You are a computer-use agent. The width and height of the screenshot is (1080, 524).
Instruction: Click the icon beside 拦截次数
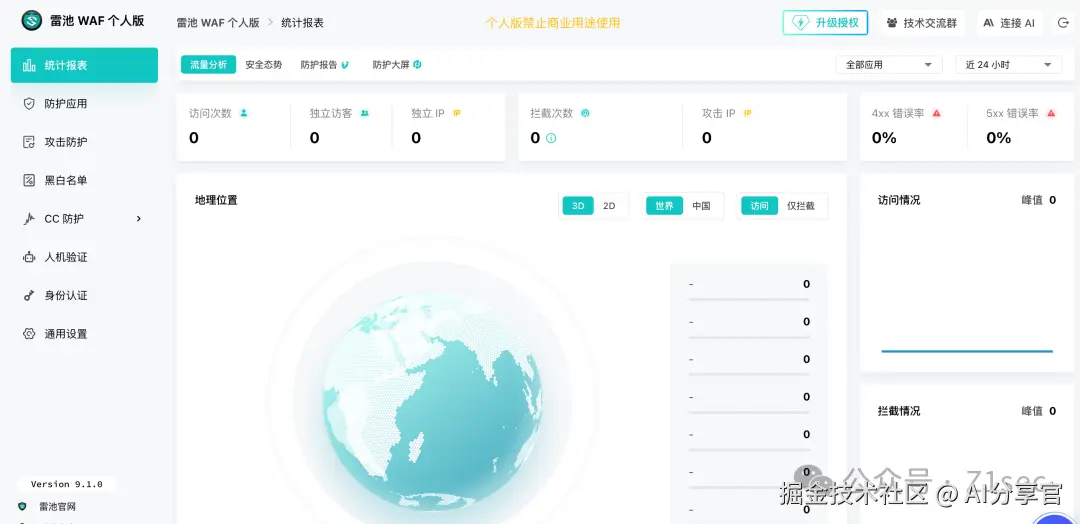coord(585,113)
